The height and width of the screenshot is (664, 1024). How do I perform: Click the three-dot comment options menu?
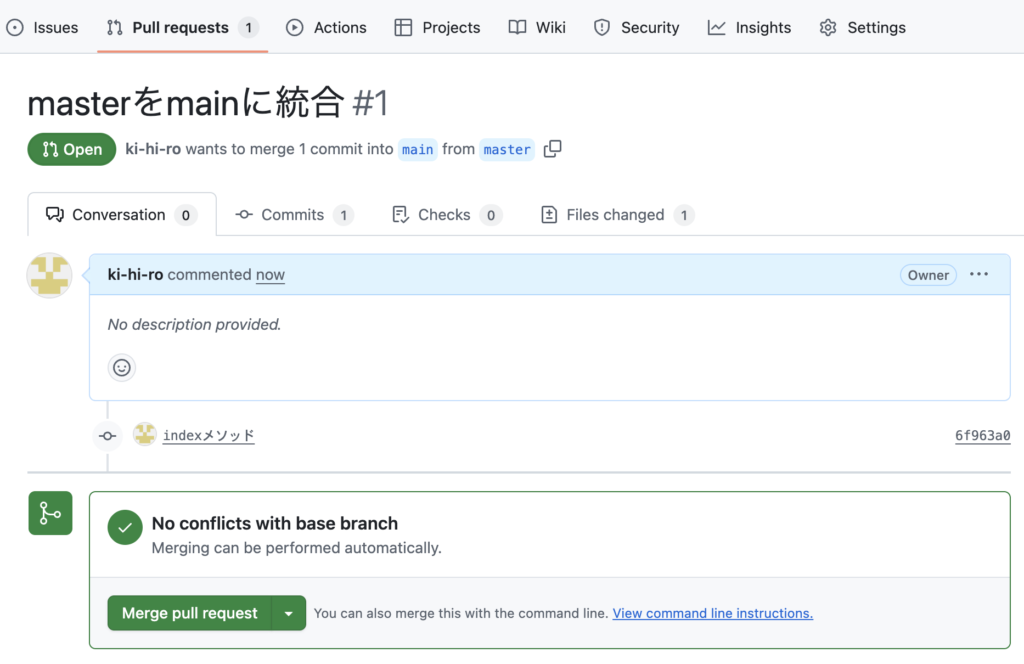pos(979,275)
